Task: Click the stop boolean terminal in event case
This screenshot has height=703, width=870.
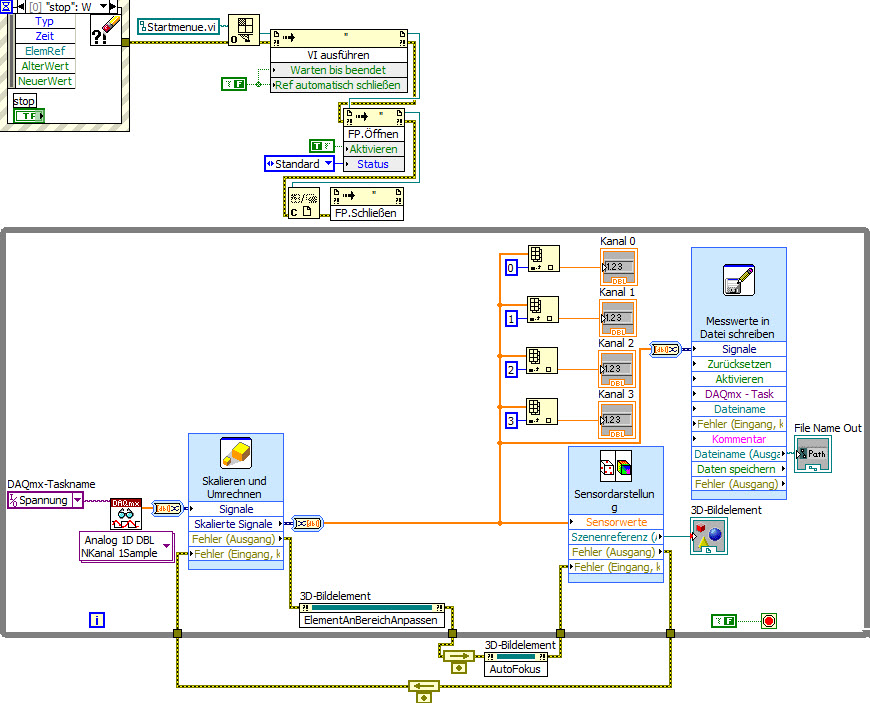Action: [29, 115]
